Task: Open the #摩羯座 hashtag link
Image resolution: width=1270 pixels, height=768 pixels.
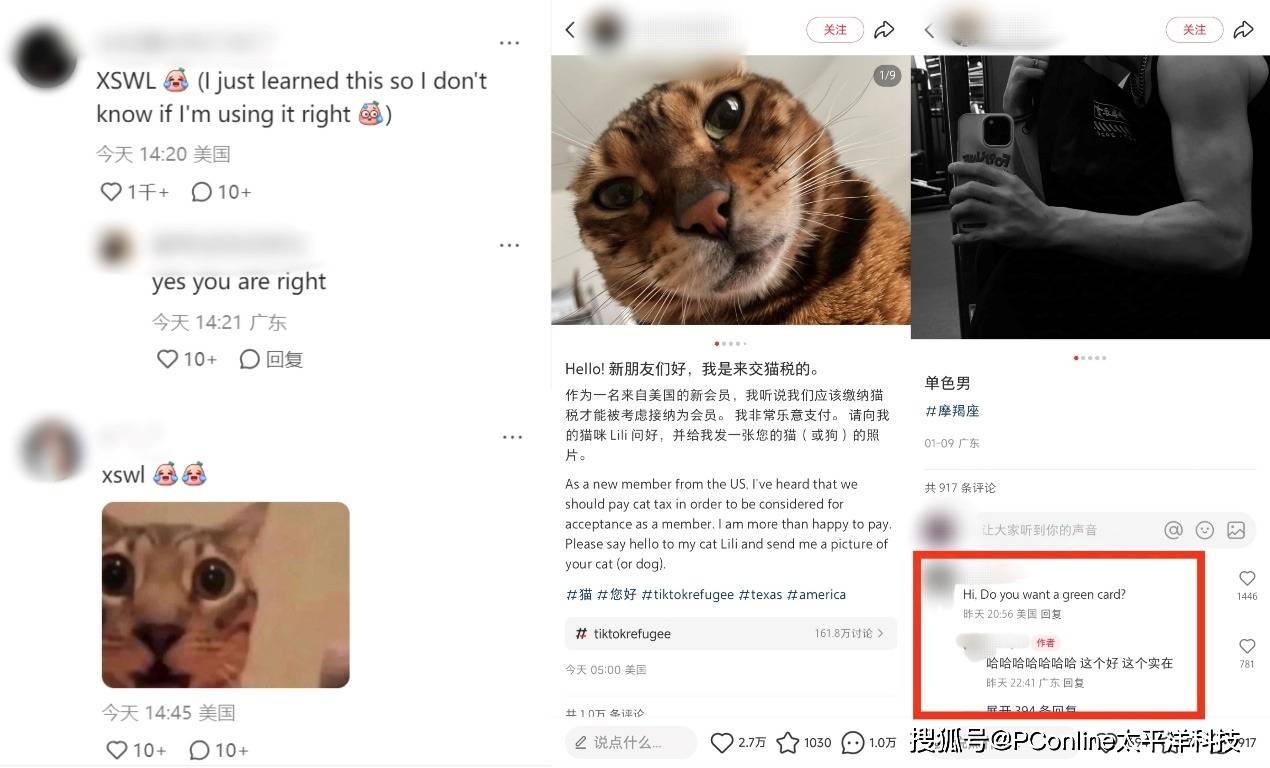Action: click(952, 411)
